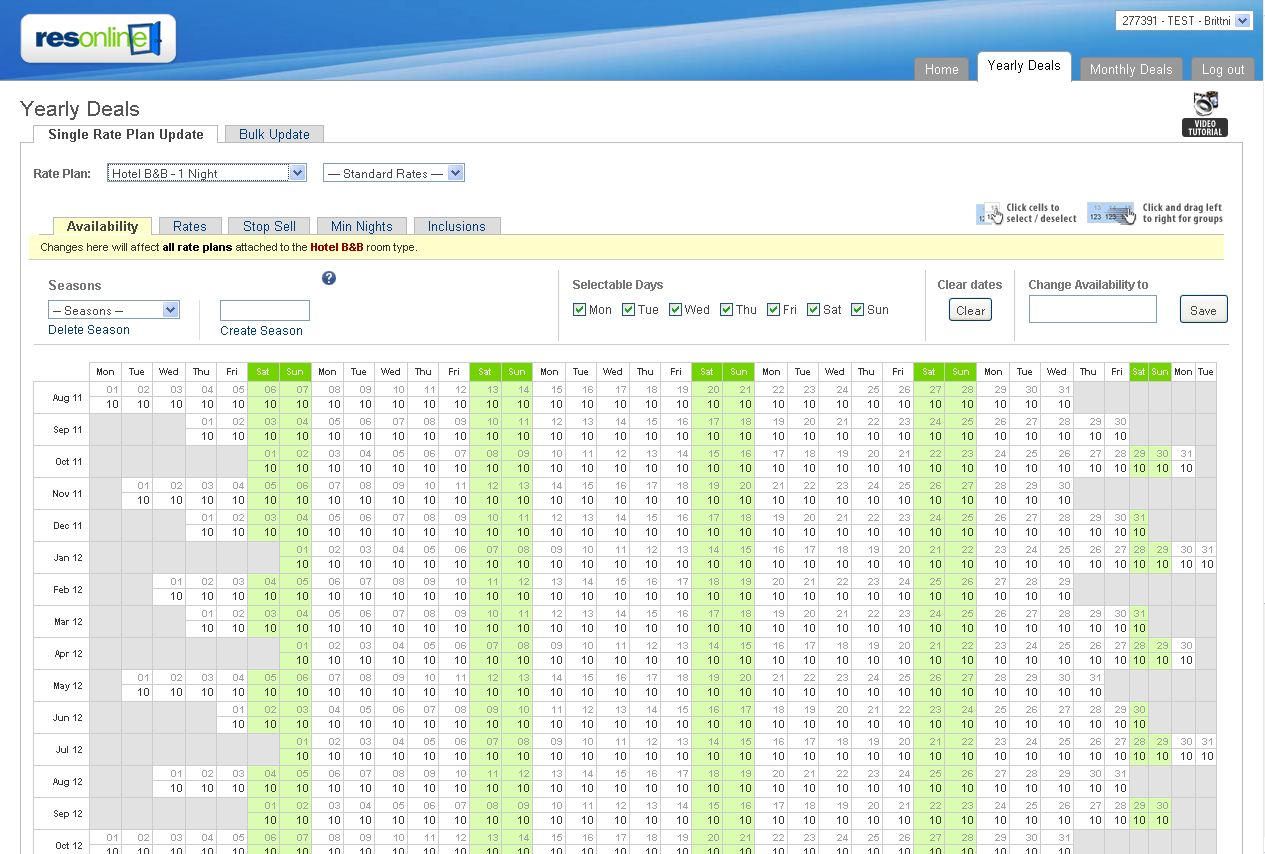Click the 'Aug 12' month row label
Viewport: 1265px width, 854px height.
click(68, 781)
